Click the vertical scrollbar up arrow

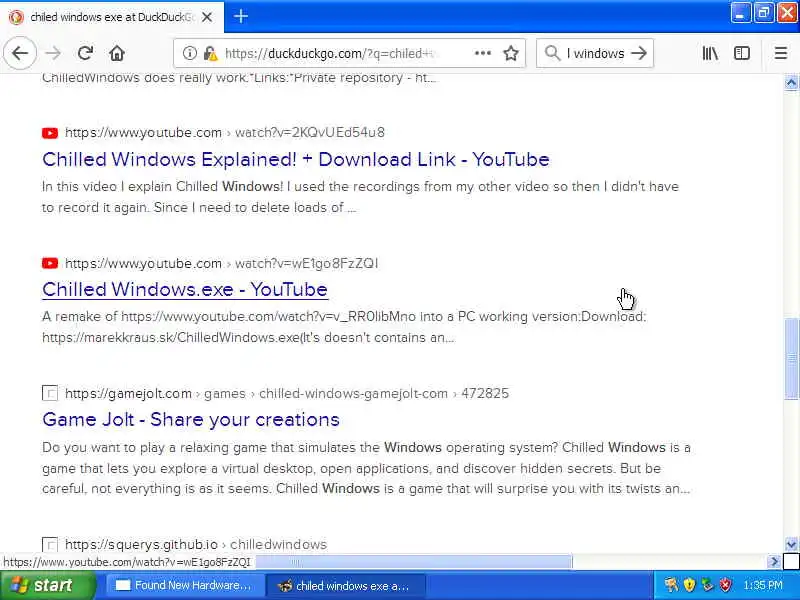(791, 83)
